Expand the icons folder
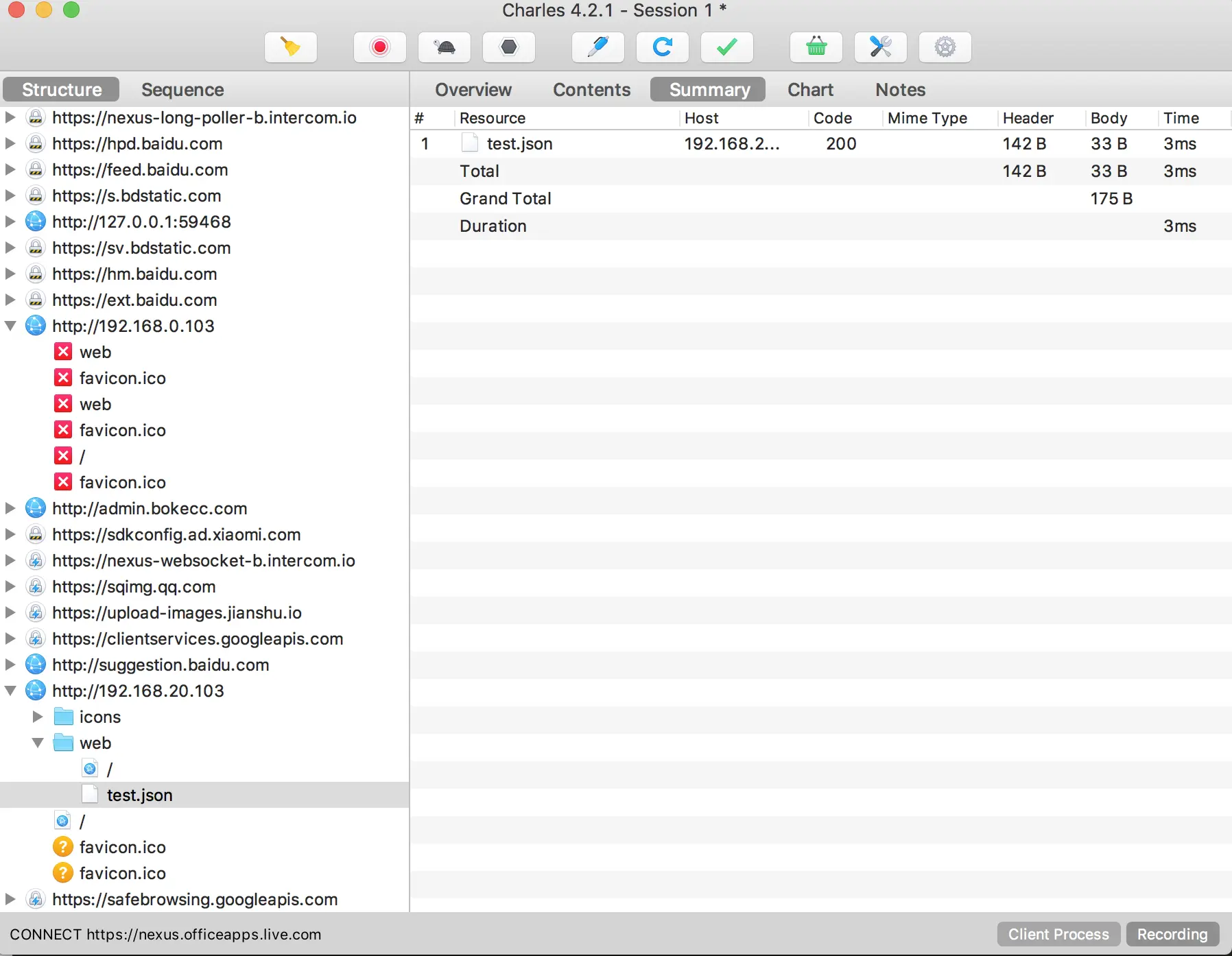This screenshot has width=1232, height=956. 38,717
